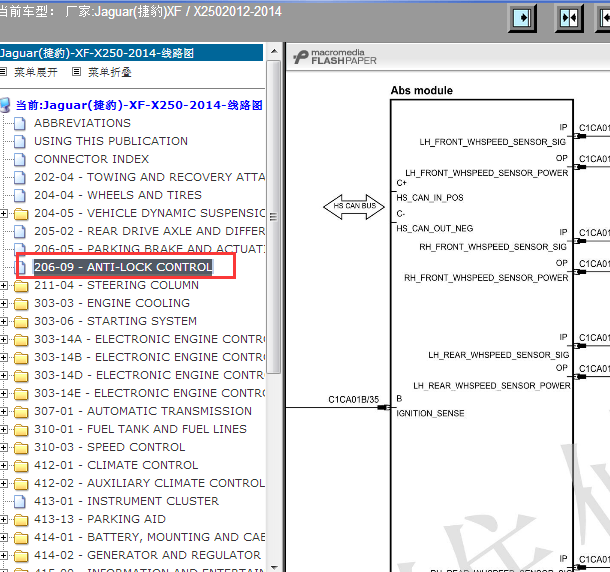The image size is (610, 572).
Task: Click the 菜单折叠 collapse menu link
Action: [x=110, y=72]
